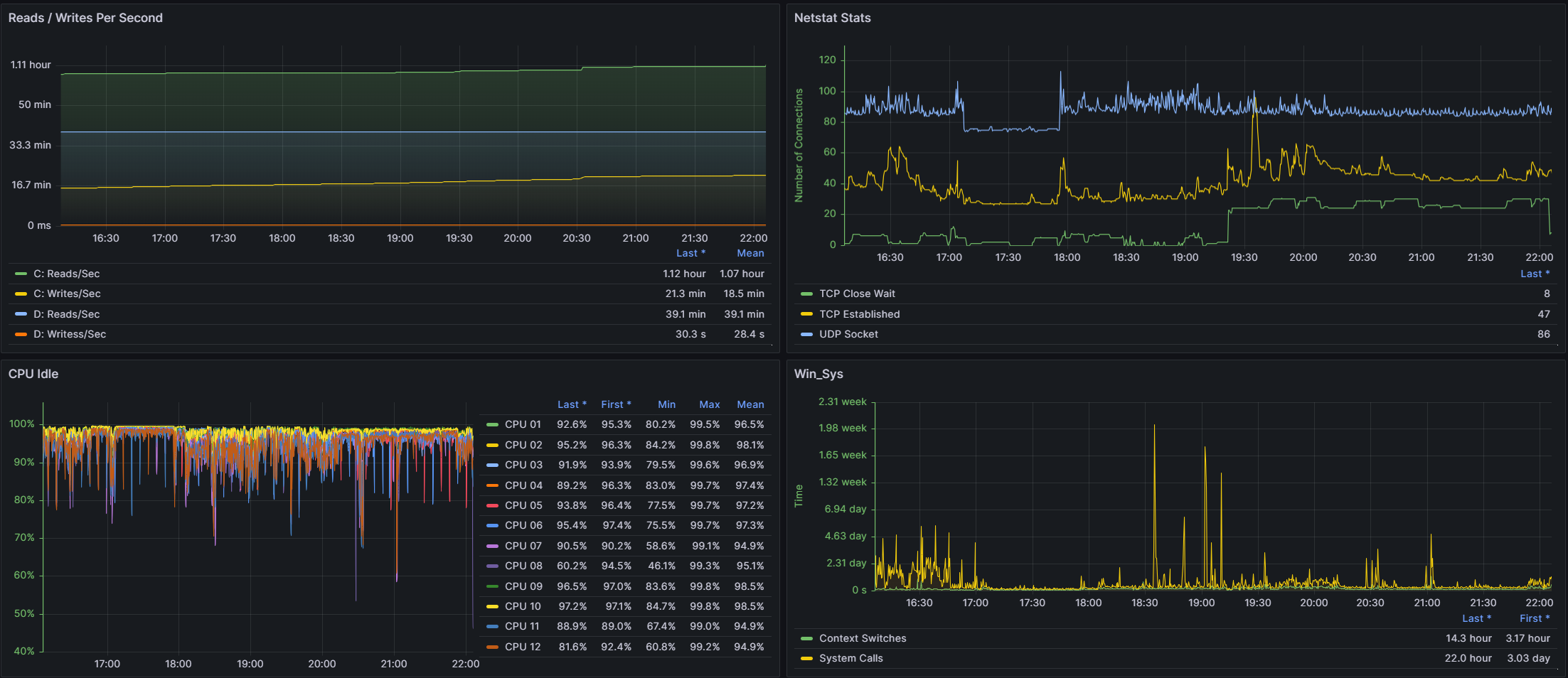The image size is (1568, 678).
Task: Click orange swatch of D: Writess/Sec
Action: pos(21,334)
